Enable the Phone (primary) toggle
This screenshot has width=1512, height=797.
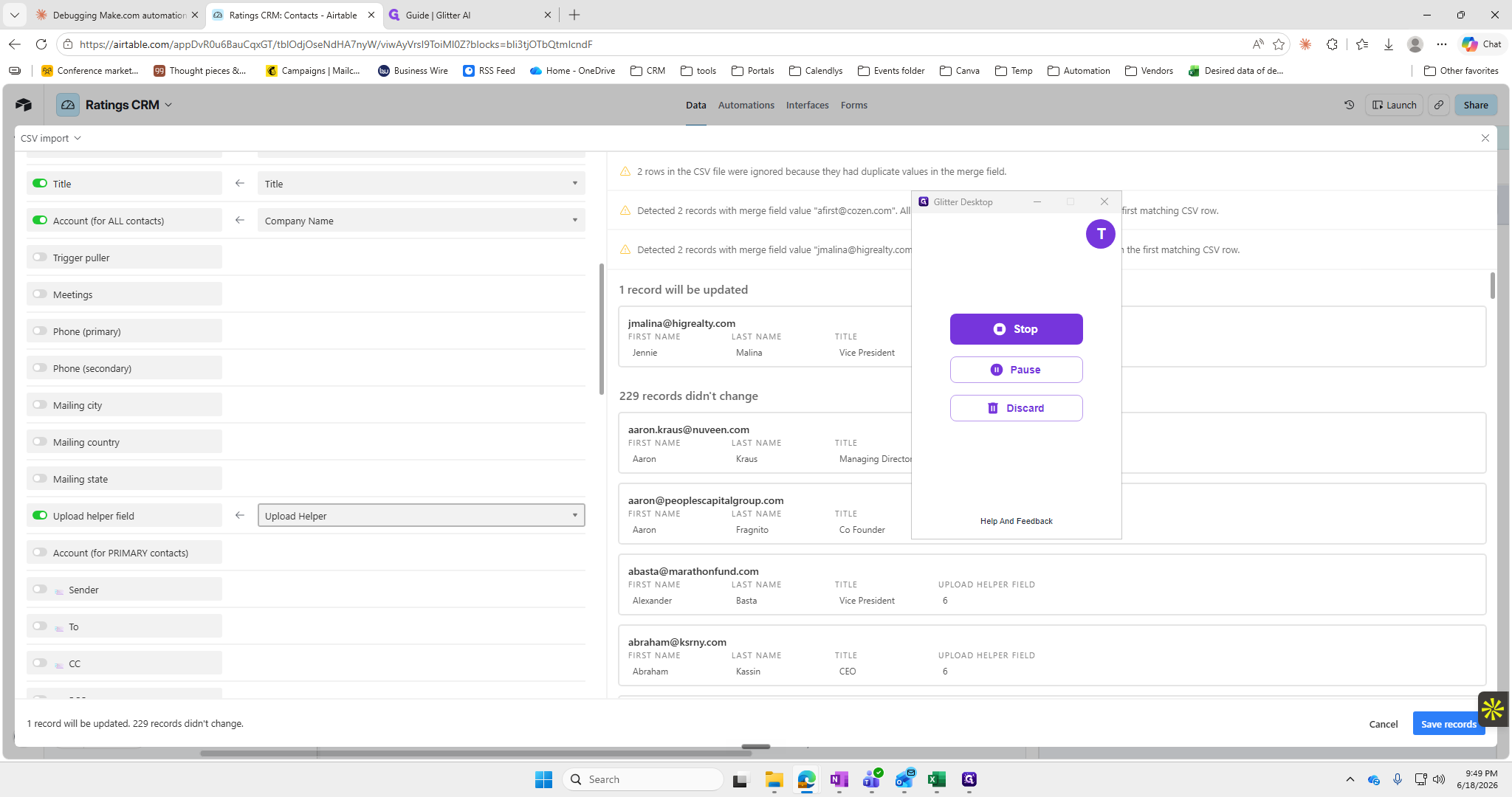[40, 331]
